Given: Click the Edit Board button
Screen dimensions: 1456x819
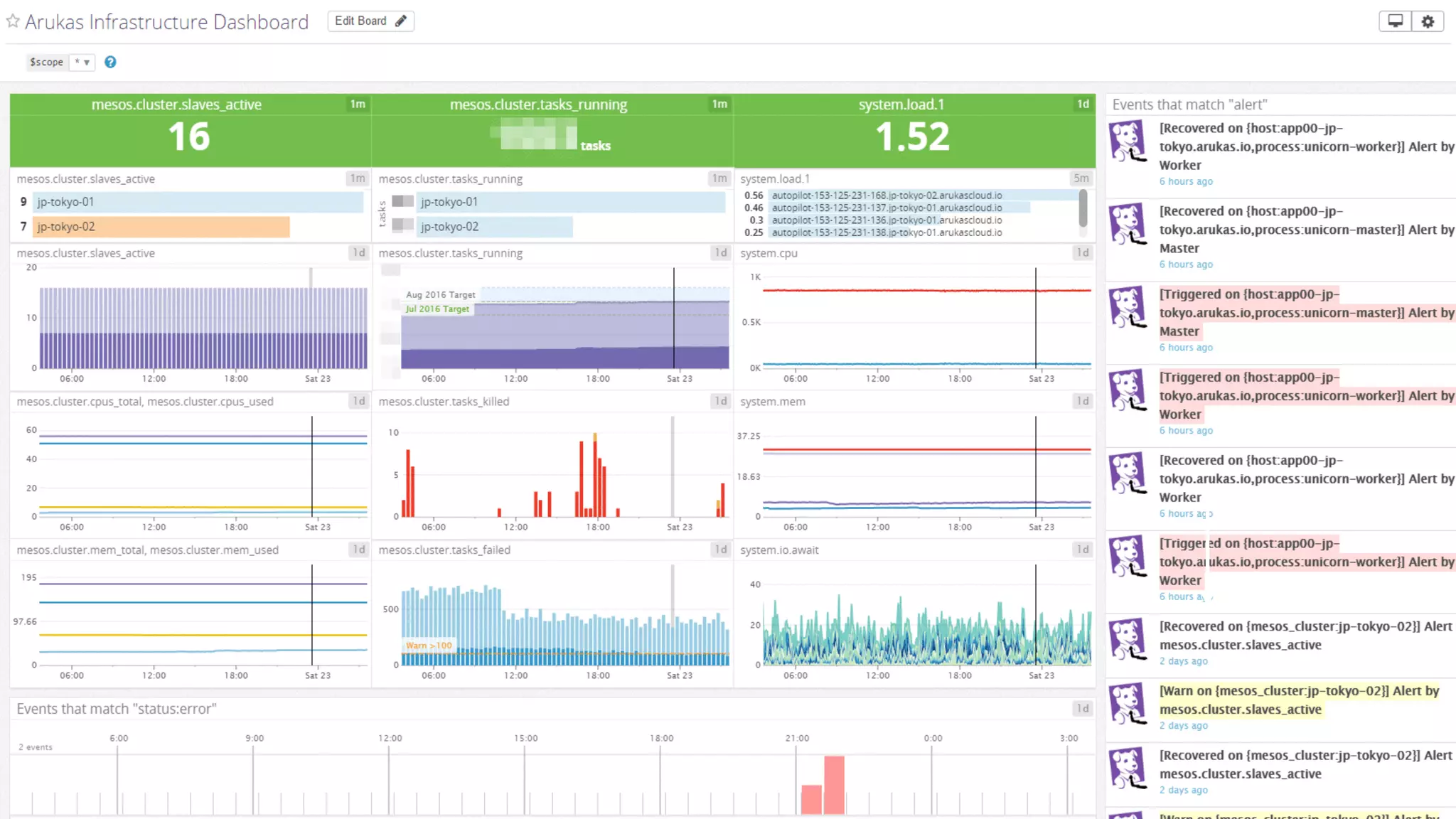Looking at the screenshot, I should pos(370,21).
